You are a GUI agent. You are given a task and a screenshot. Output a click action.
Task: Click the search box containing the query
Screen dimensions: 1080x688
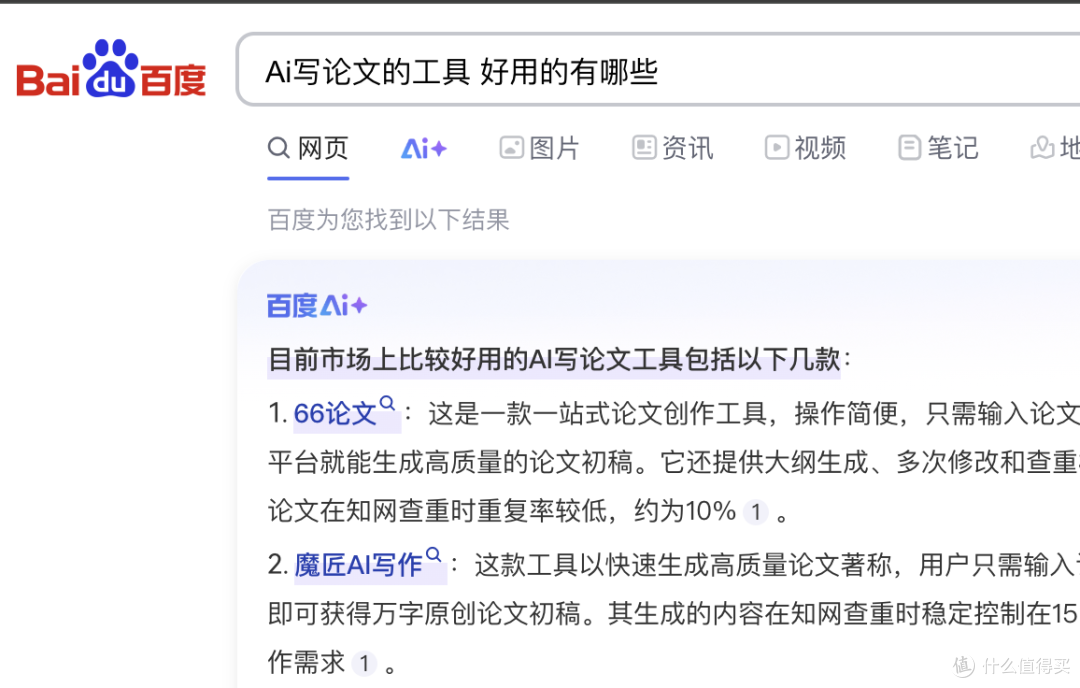click(x=658, y=70)
